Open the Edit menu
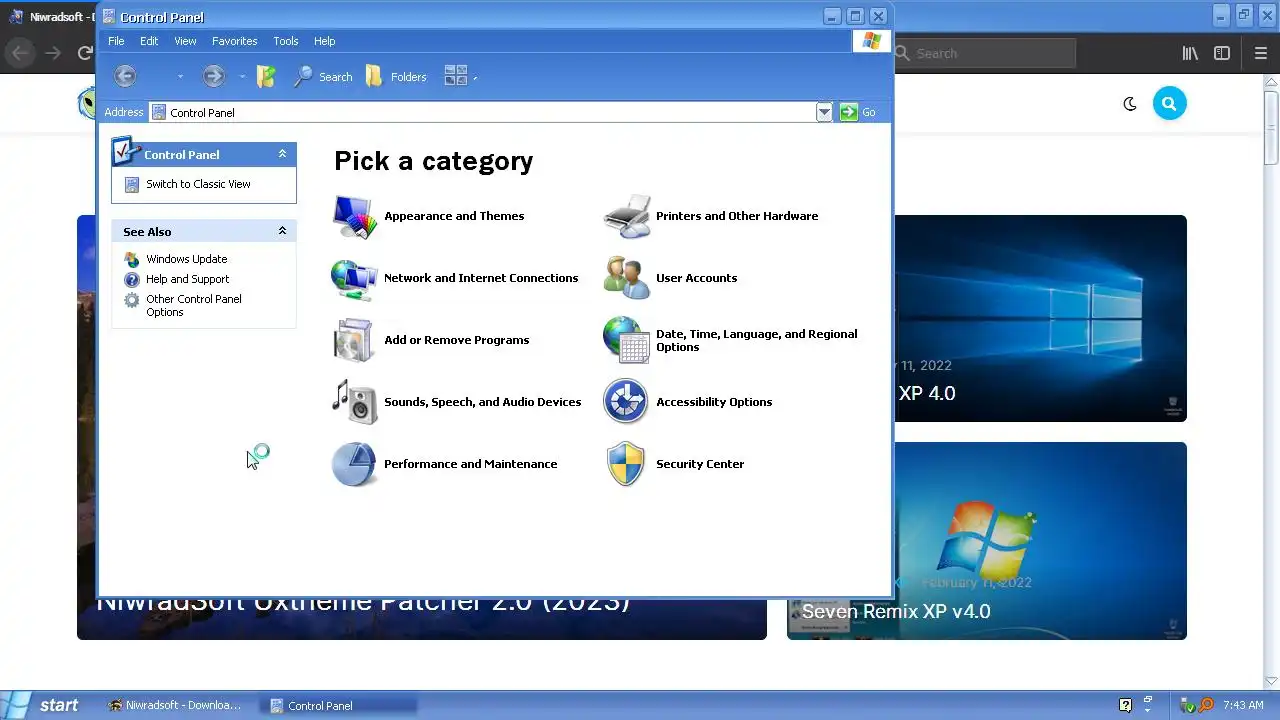Viewport: 1280px width, 720px height. tap(149, 41)
